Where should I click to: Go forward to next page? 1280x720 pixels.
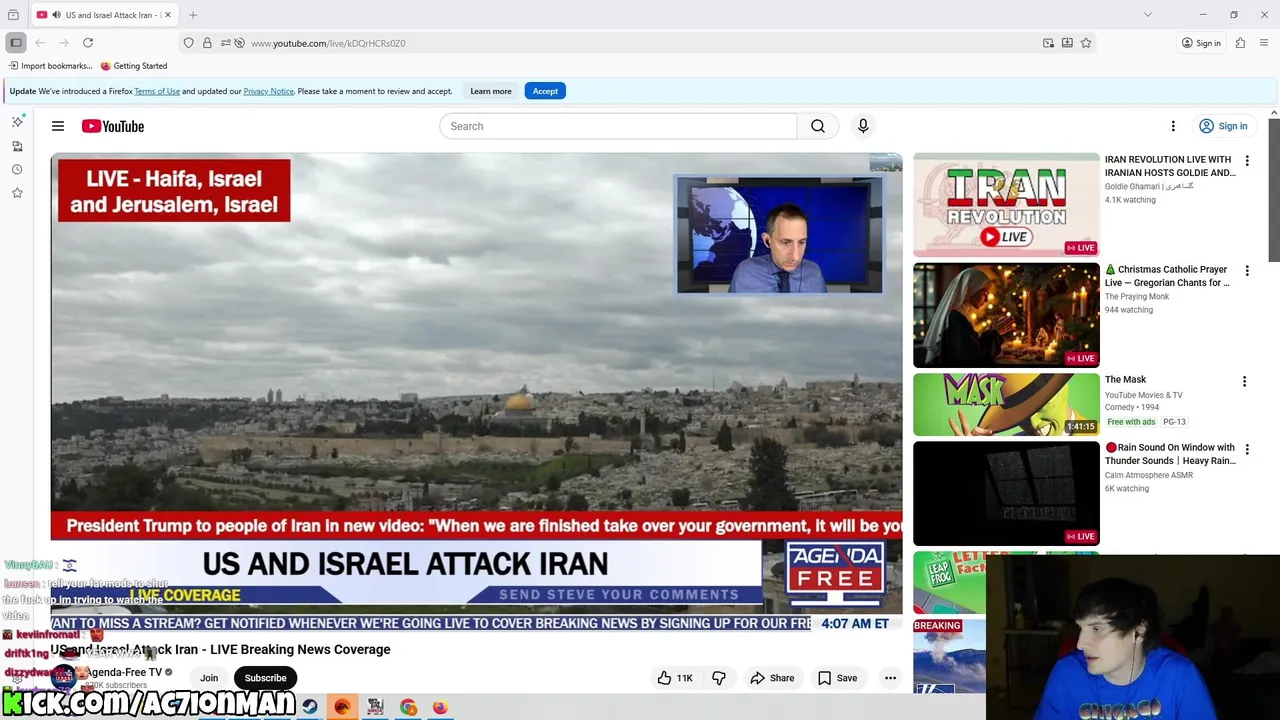tap(64, 43)
